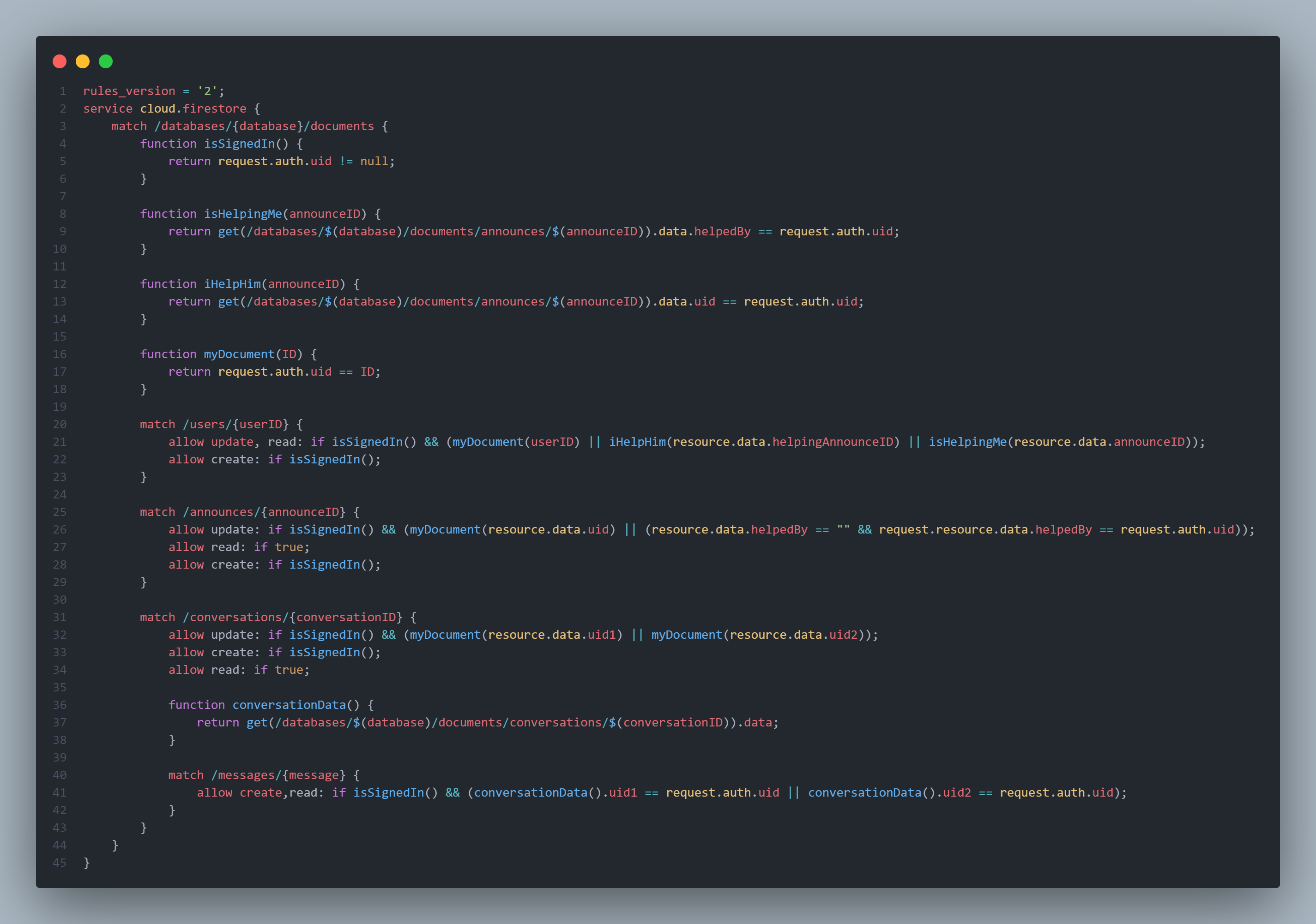Select the myDocument function name
The image size is (1316, 924).
pos(239,354)
